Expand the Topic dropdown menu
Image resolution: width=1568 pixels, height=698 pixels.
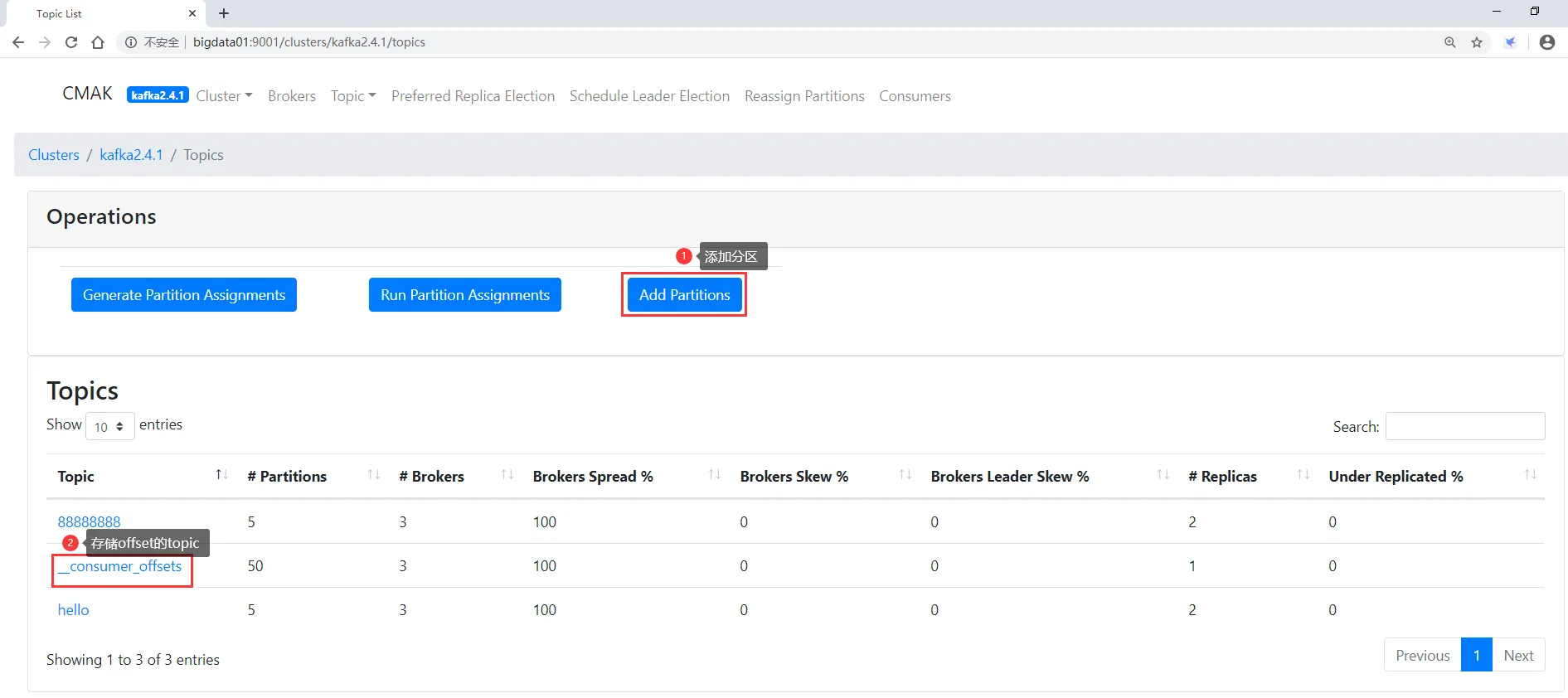coord(353,96)
